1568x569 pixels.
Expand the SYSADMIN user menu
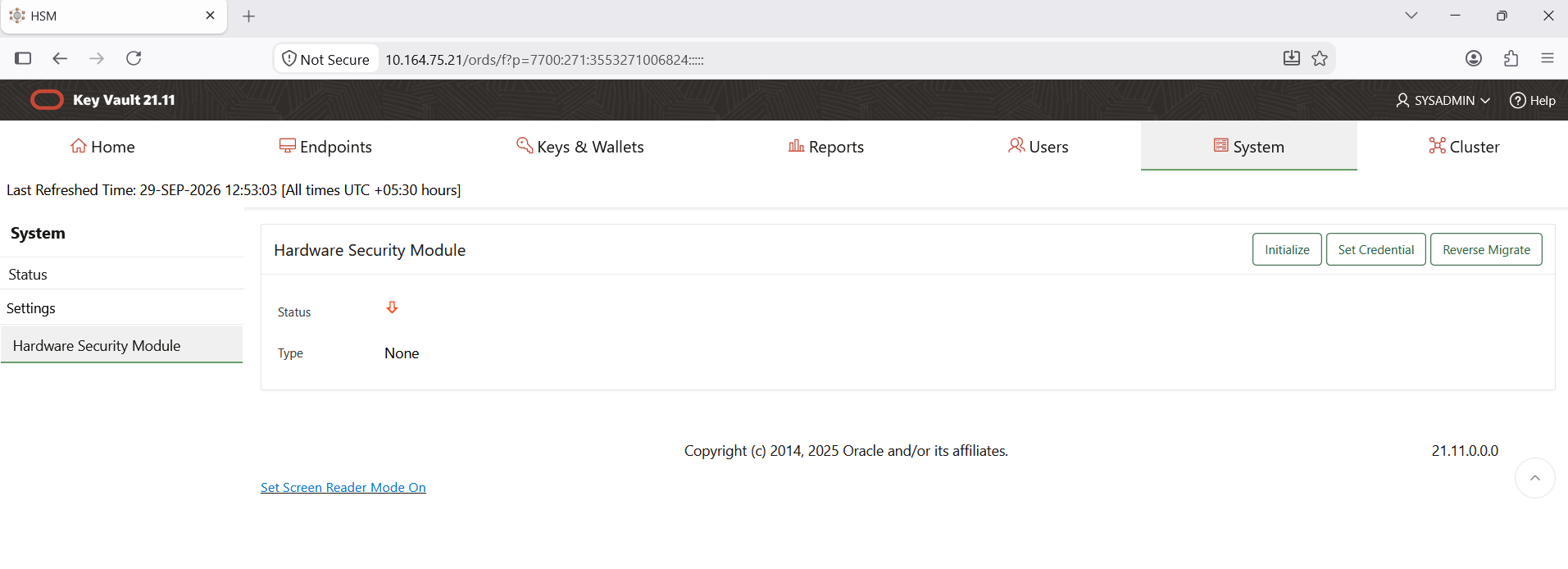pyautogui.click(x=1443, y=100)
